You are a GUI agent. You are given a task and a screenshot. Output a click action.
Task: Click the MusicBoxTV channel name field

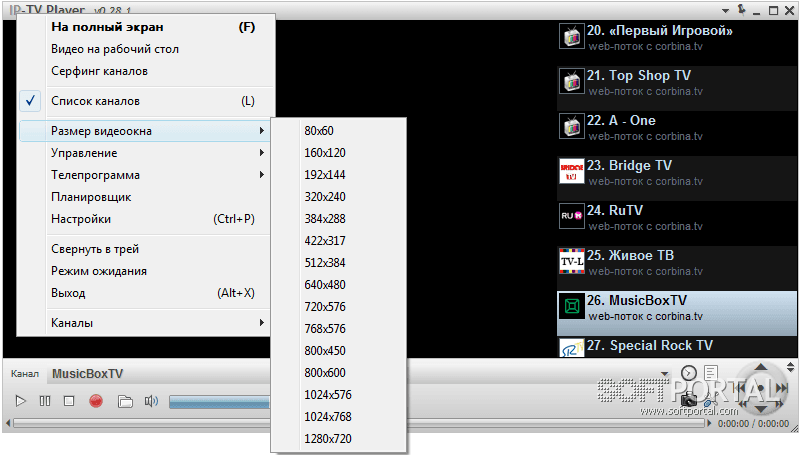tap(159, 374)
